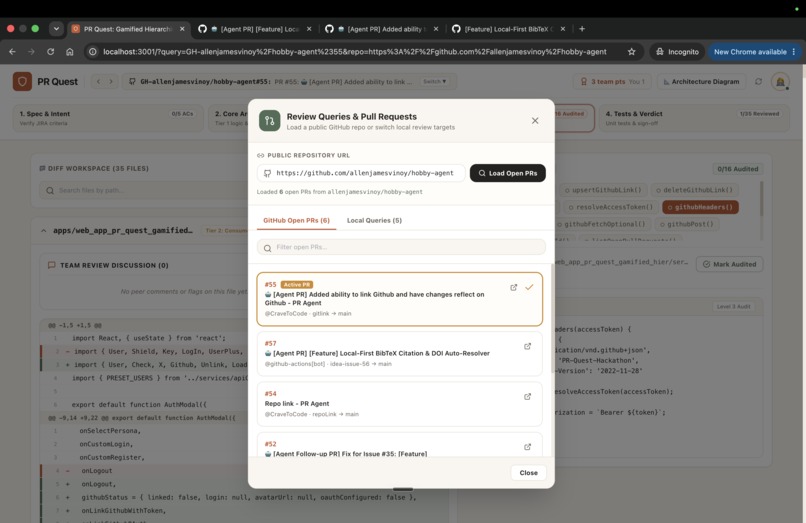Go to previous PR with left chevron
The width and height of the screenshot is (806, 523).
click(x=99, y=81)
